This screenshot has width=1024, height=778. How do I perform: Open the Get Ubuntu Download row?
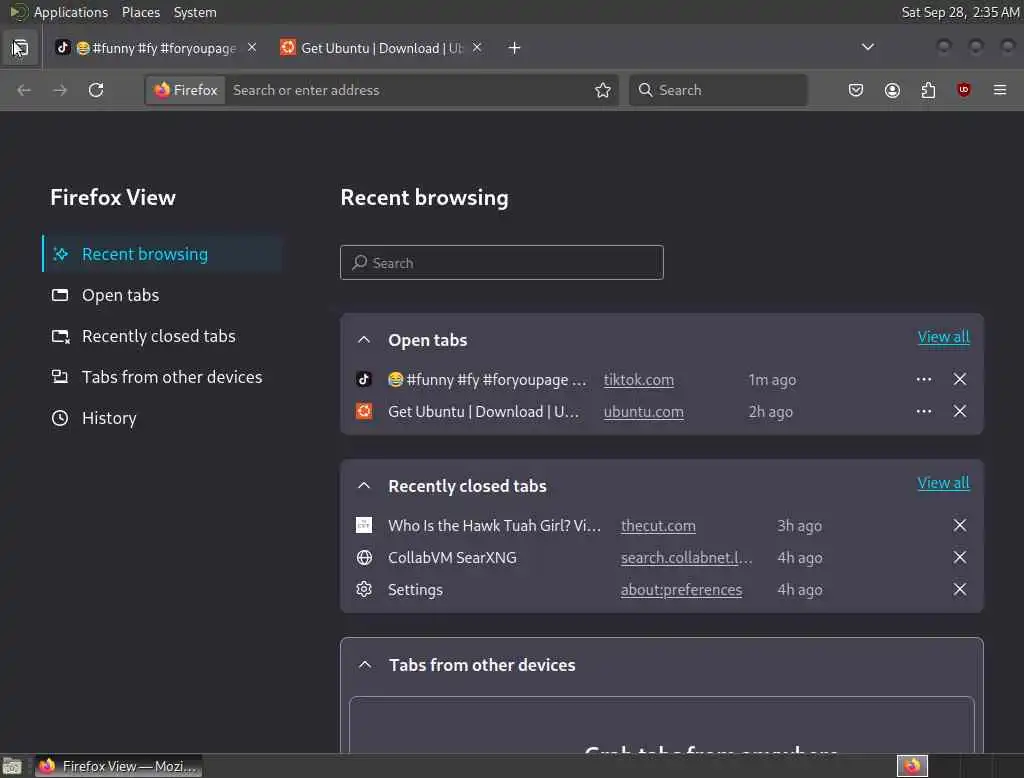[483, 412]
